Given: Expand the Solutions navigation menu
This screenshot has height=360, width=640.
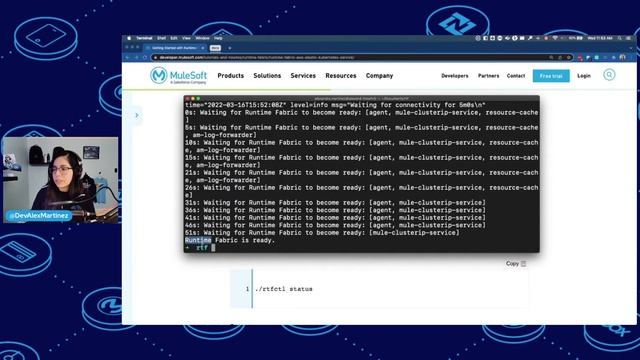Looking at the screenshot, I should pos(267,76).
